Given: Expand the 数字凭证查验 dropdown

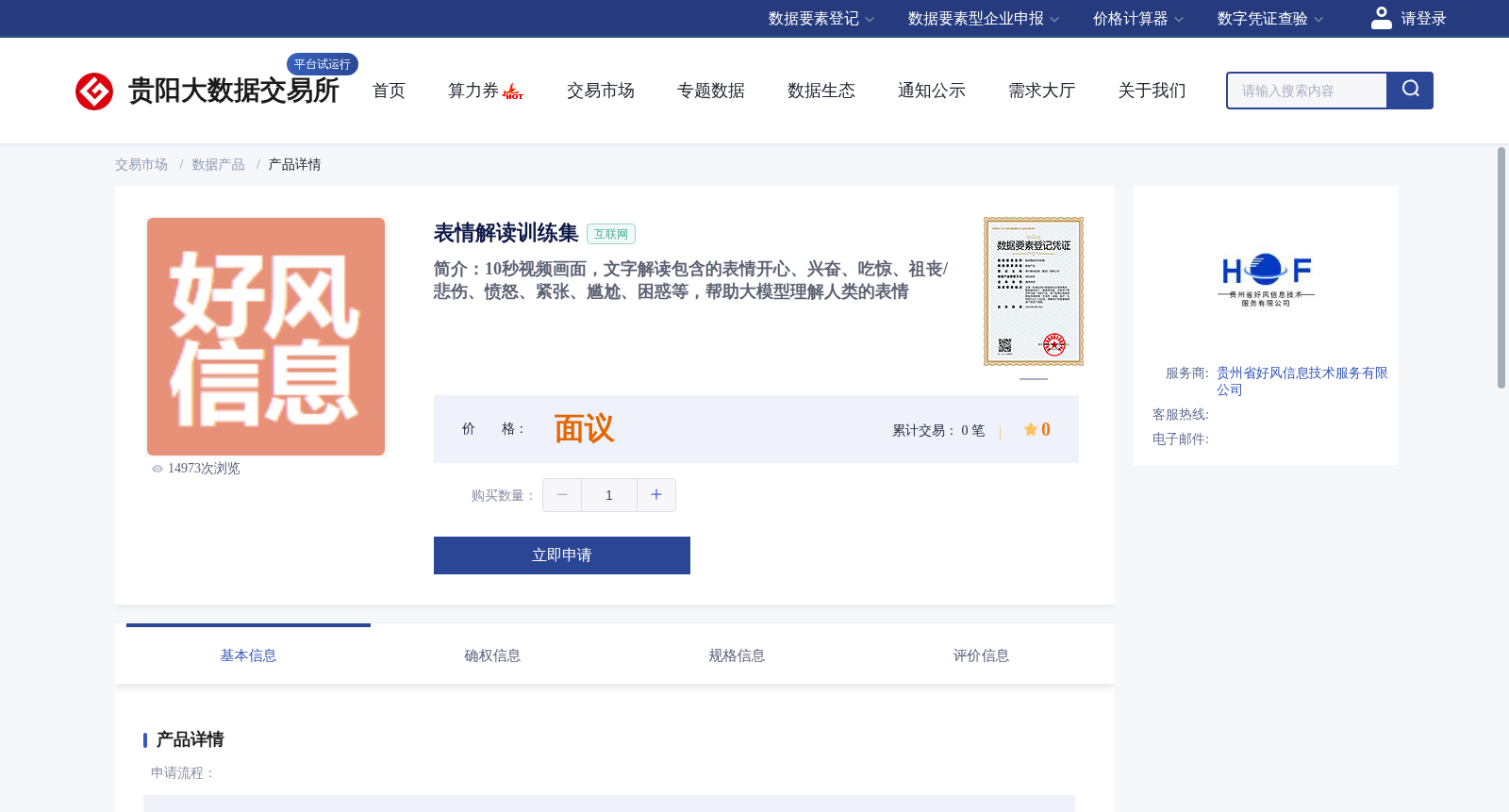Looking at the screenshot, I should pyautogui.click(x=1269, y=19).
